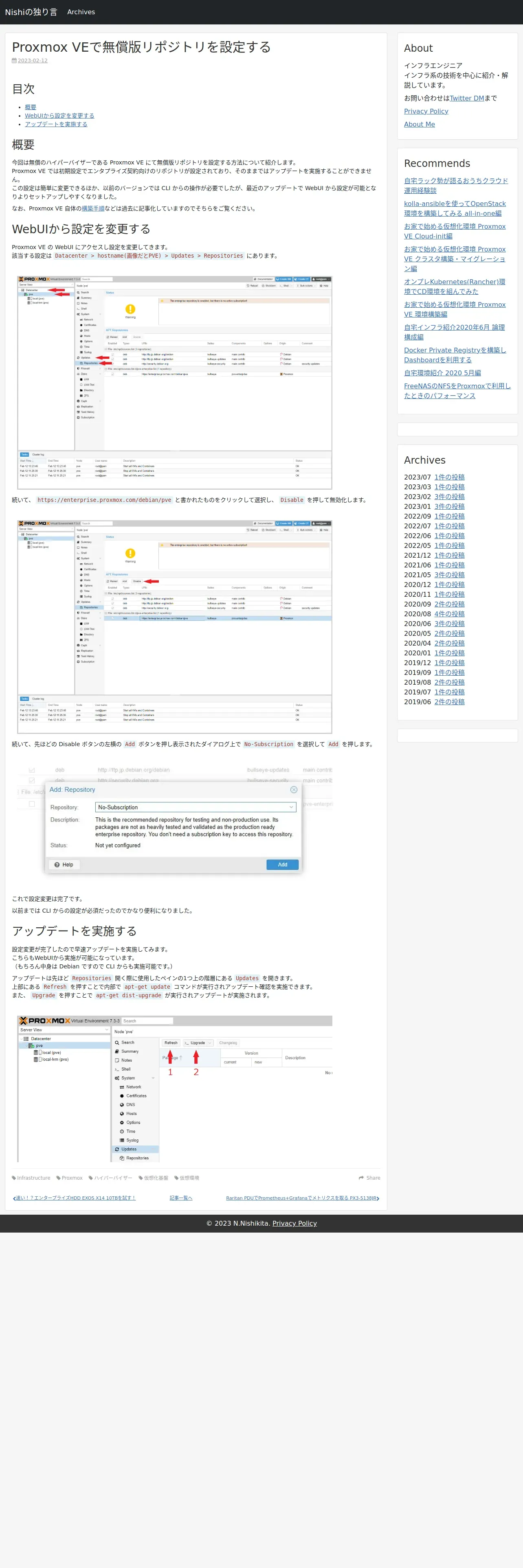The height and width of the screenshot is (1568, 523).
Task: Open the 2019/12 archive posts
Action: pyautogui.click(x=449, y=662)
